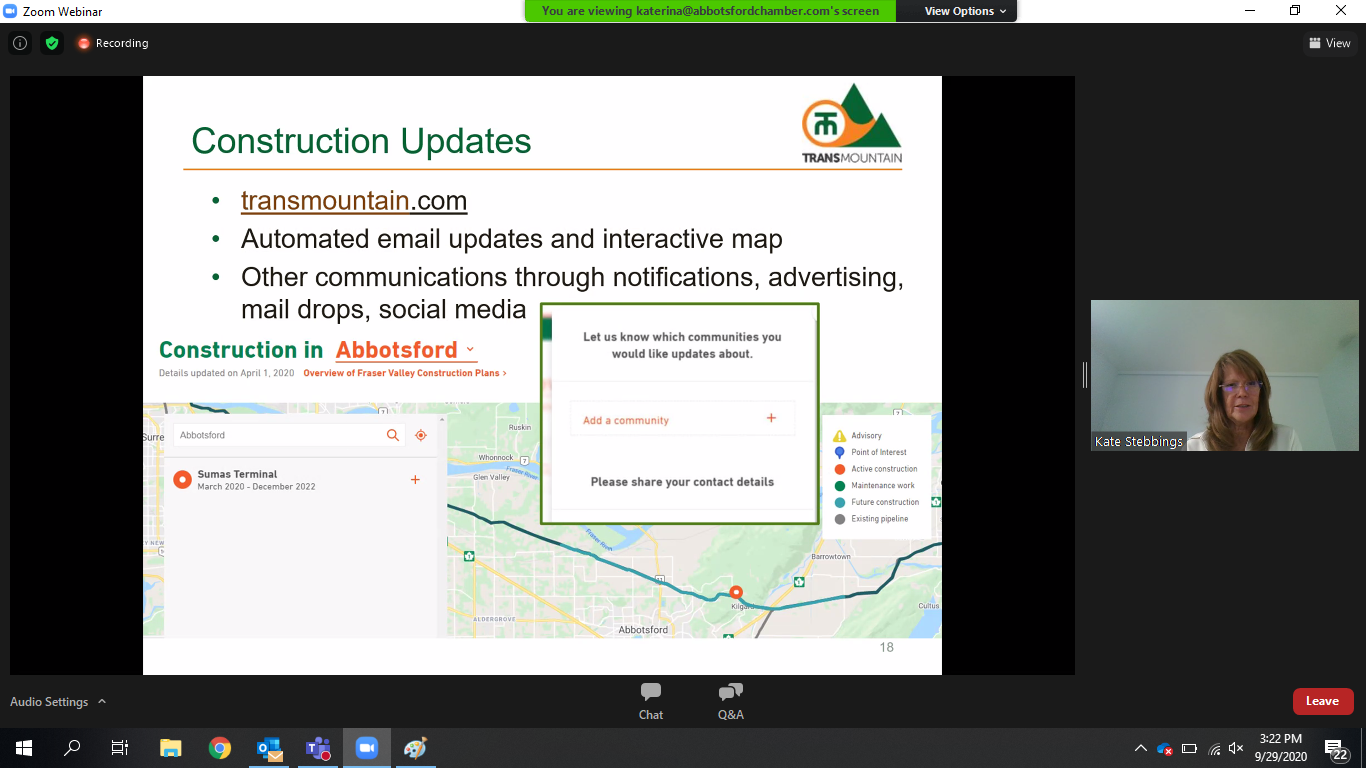Click the plus icon beside Add a community

coord(771,418)
